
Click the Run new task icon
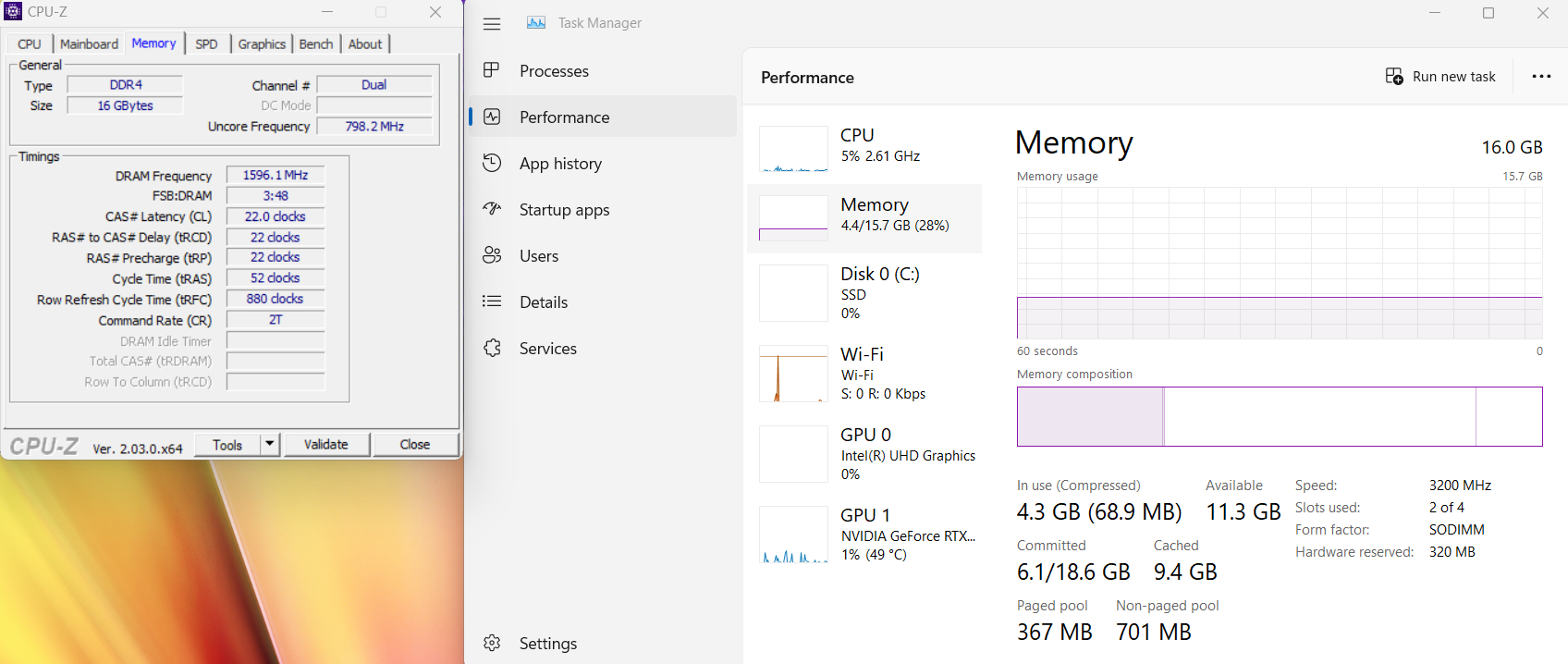1394,76
